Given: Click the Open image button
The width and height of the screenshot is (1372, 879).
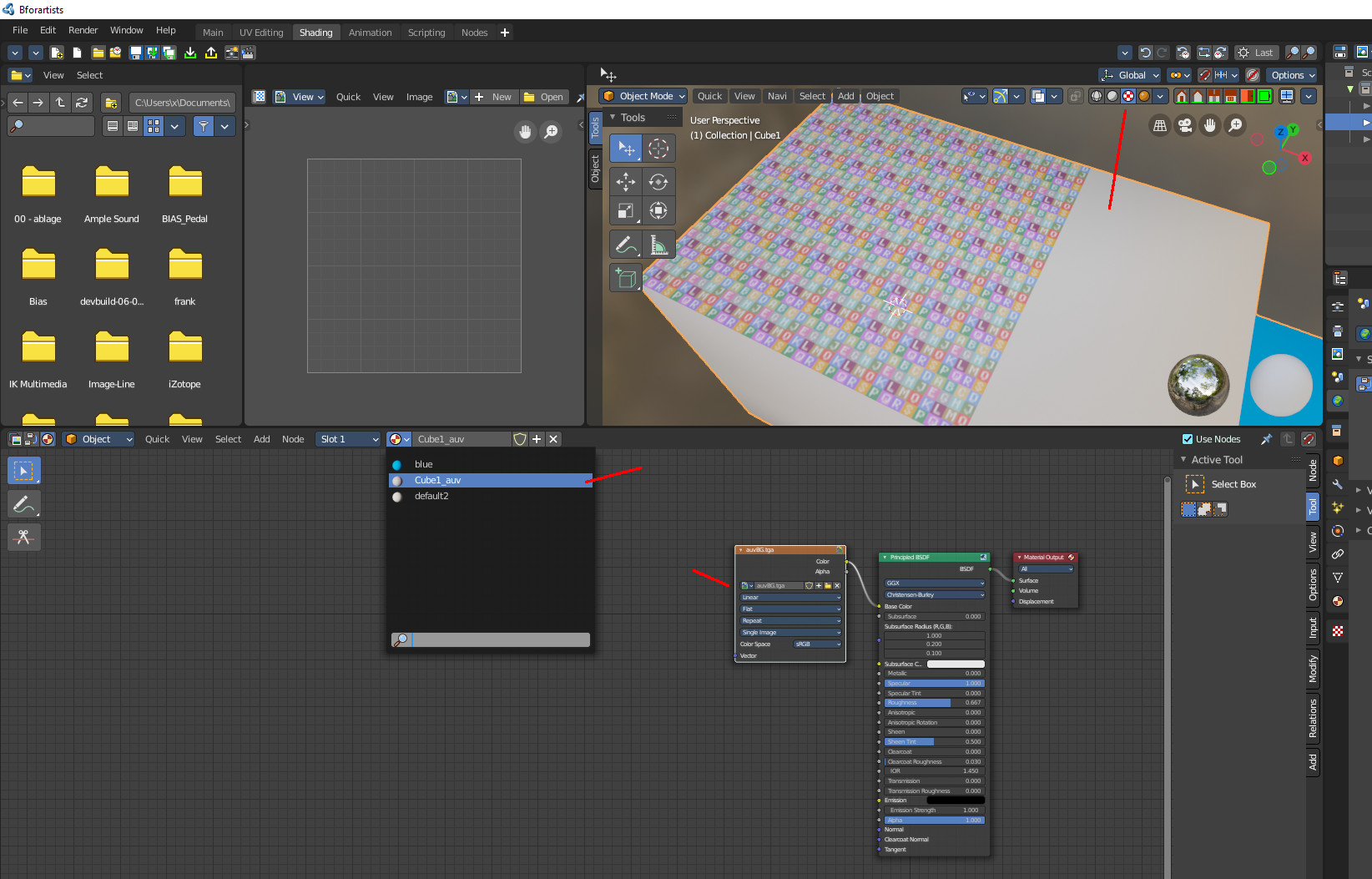Looking at the screenshot, I should [x=544, y=97].
